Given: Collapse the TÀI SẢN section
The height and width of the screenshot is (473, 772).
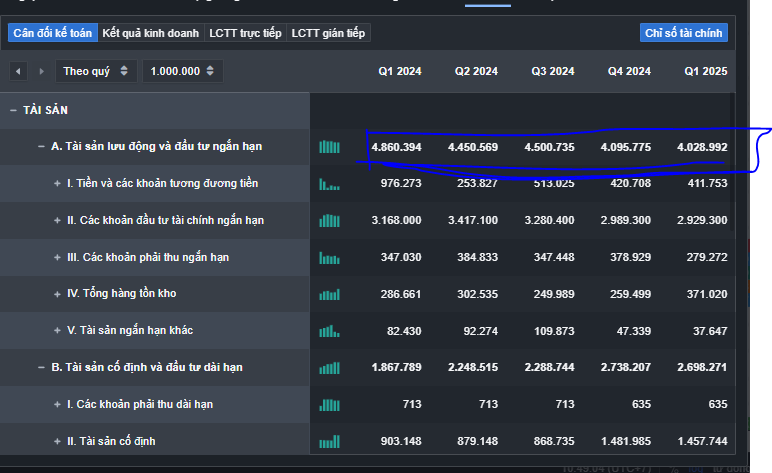Looking at the screenshot, I should (x=13, y=110).
